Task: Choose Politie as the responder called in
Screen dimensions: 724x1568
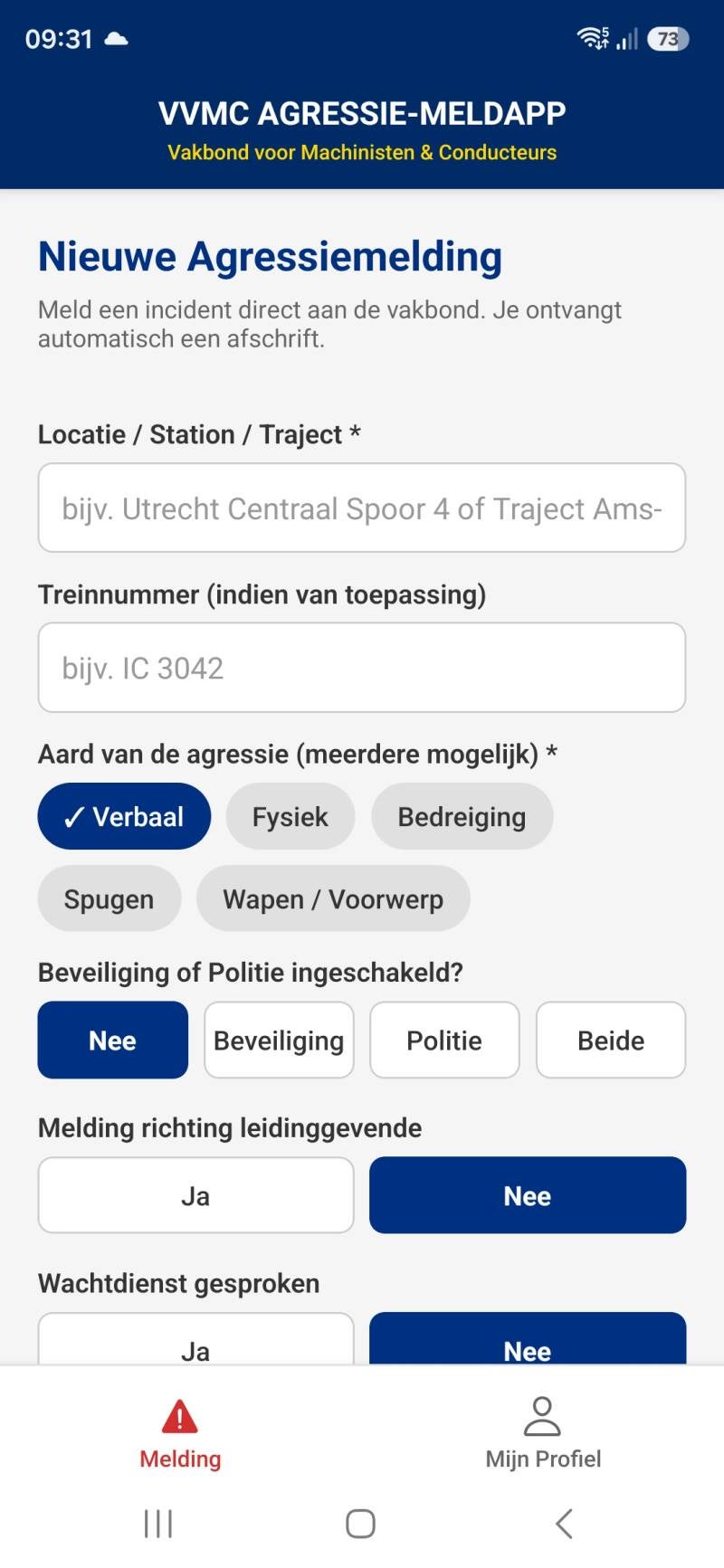Action: [444, 1040]
